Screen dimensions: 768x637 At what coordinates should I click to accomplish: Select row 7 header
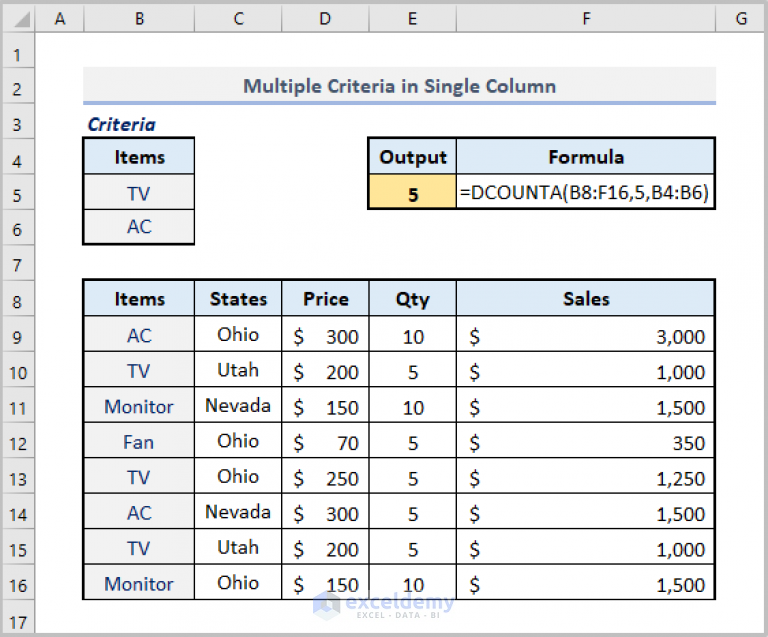18,263
